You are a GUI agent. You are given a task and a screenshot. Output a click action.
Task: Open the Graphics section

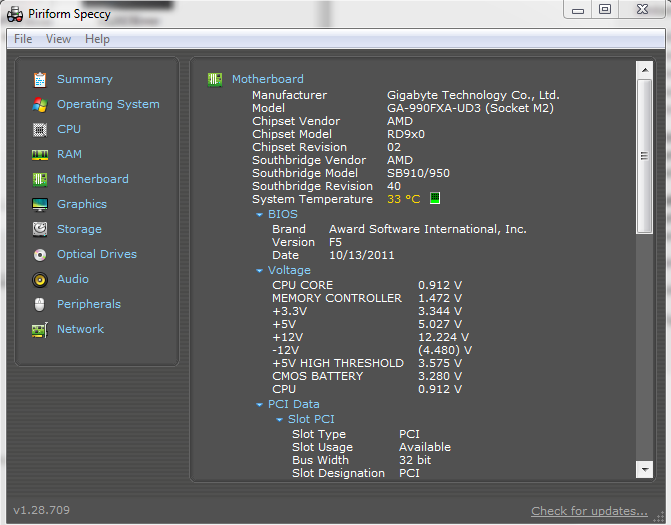coord(82,204)
